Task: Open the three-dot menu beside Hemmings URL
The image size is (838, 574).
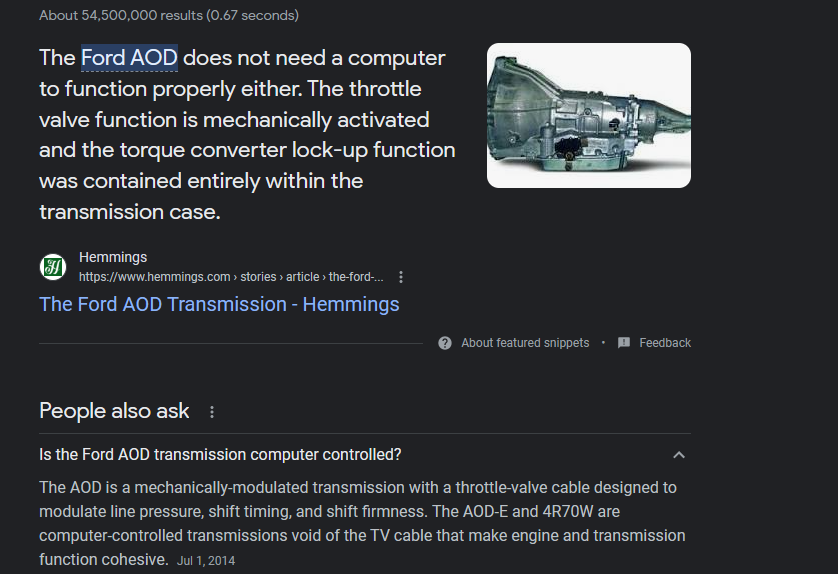Action: pyautogui.click(x=401, y=277)
